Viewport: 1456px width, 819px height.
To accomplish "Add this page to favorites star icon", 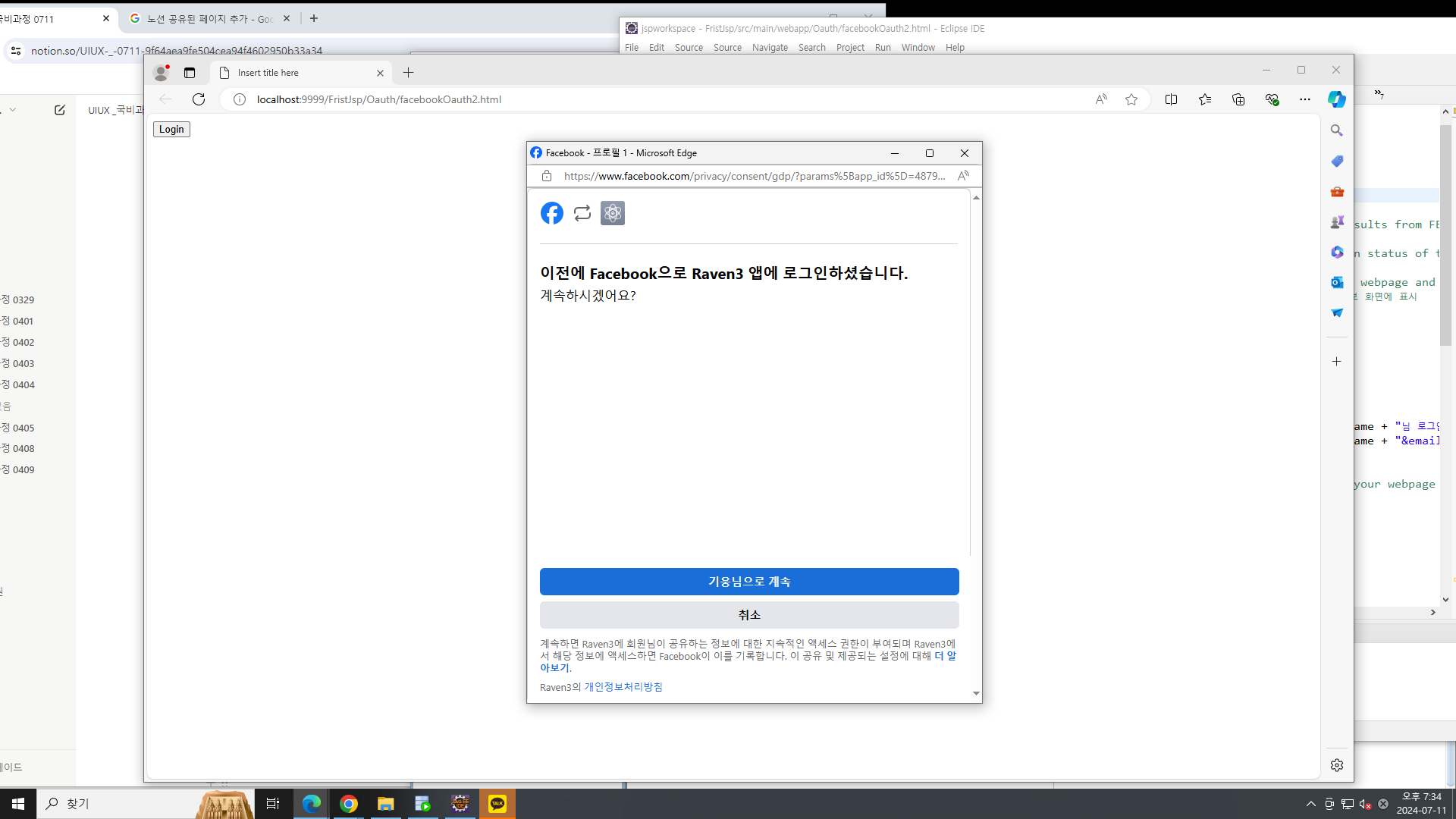I will tap(1131, 99).
